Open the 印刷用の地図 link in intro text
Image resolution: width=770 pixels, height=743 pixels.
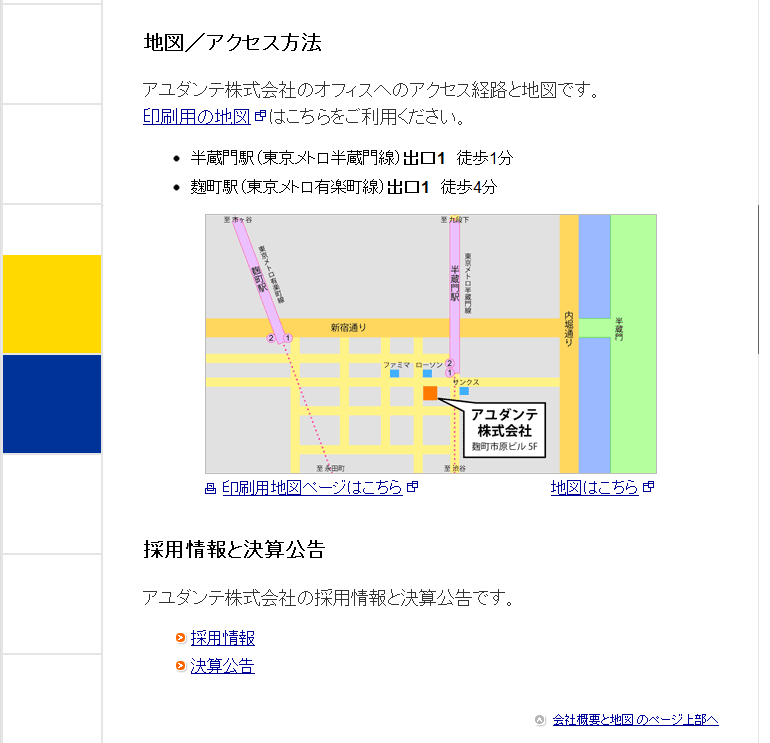pyautogui.click(x=196, y=117)
